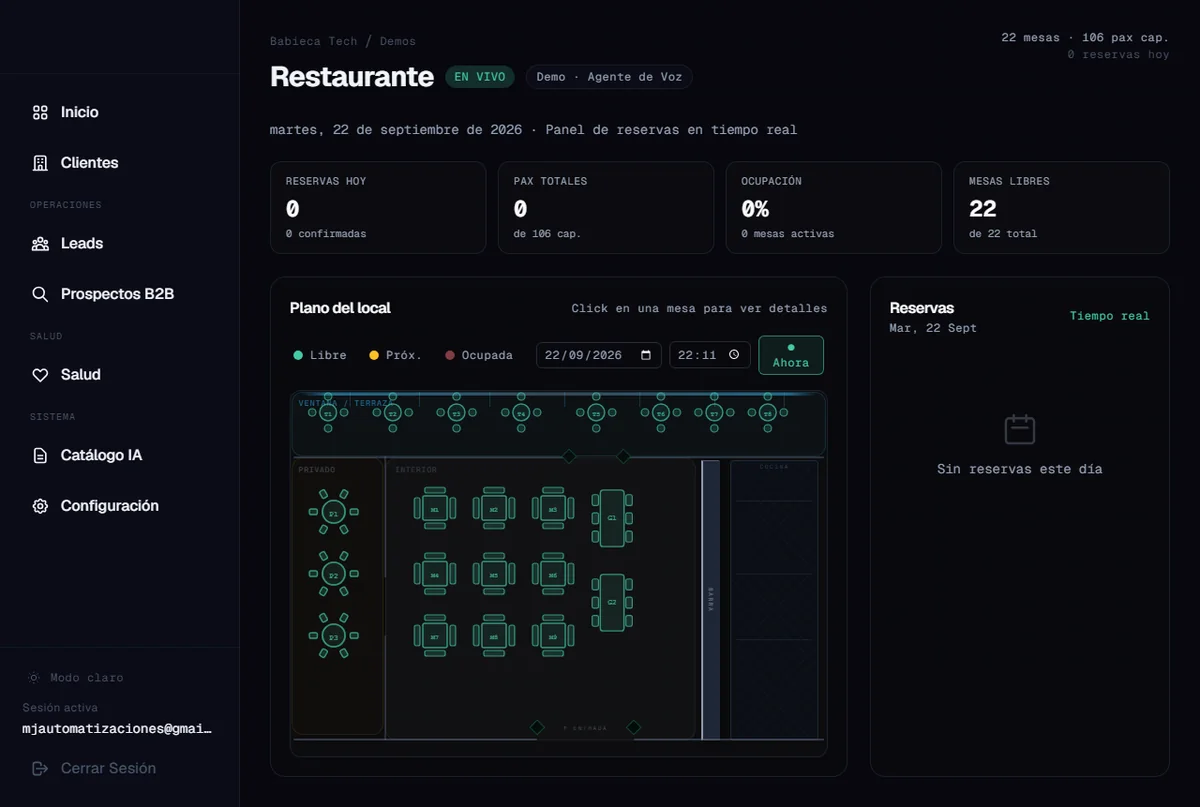Click the Mar, 22 Sept date label

point(933,328)
